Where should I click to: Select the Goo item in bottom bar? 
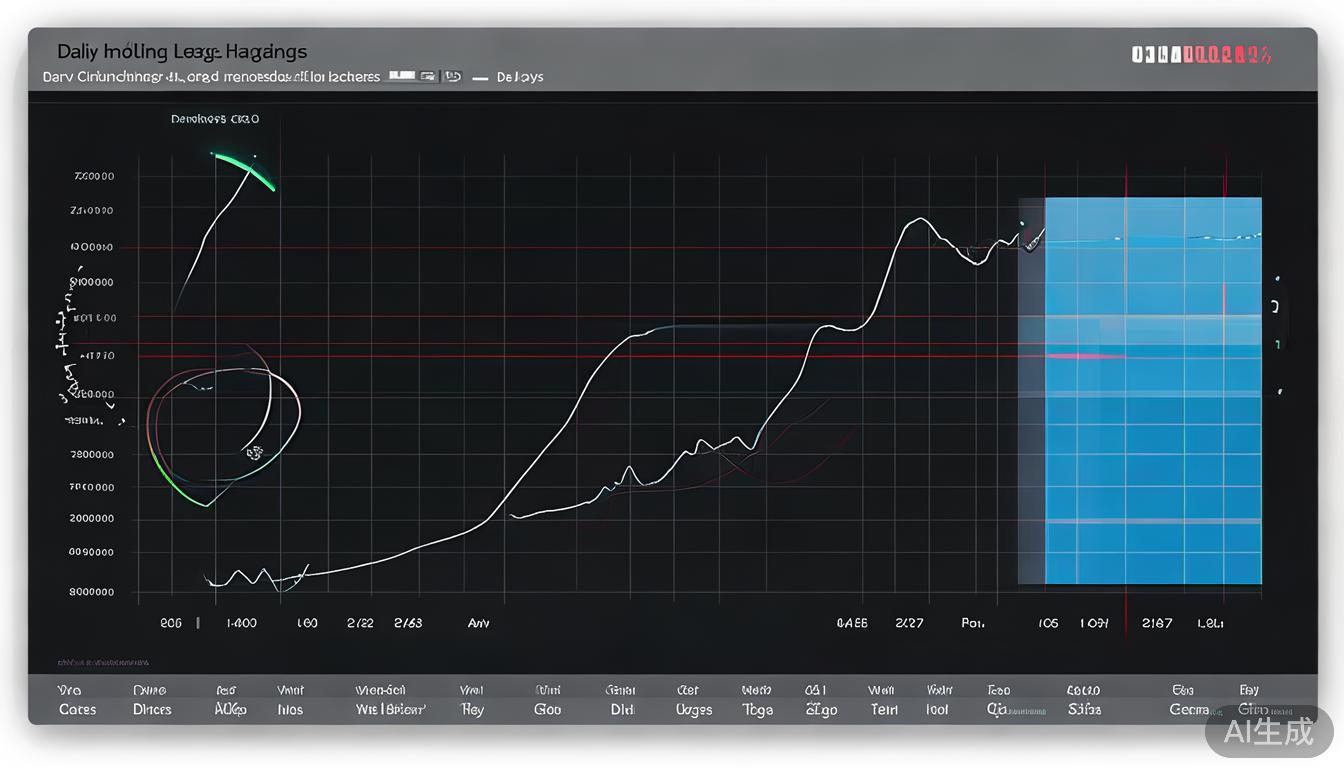pos(547,709)
